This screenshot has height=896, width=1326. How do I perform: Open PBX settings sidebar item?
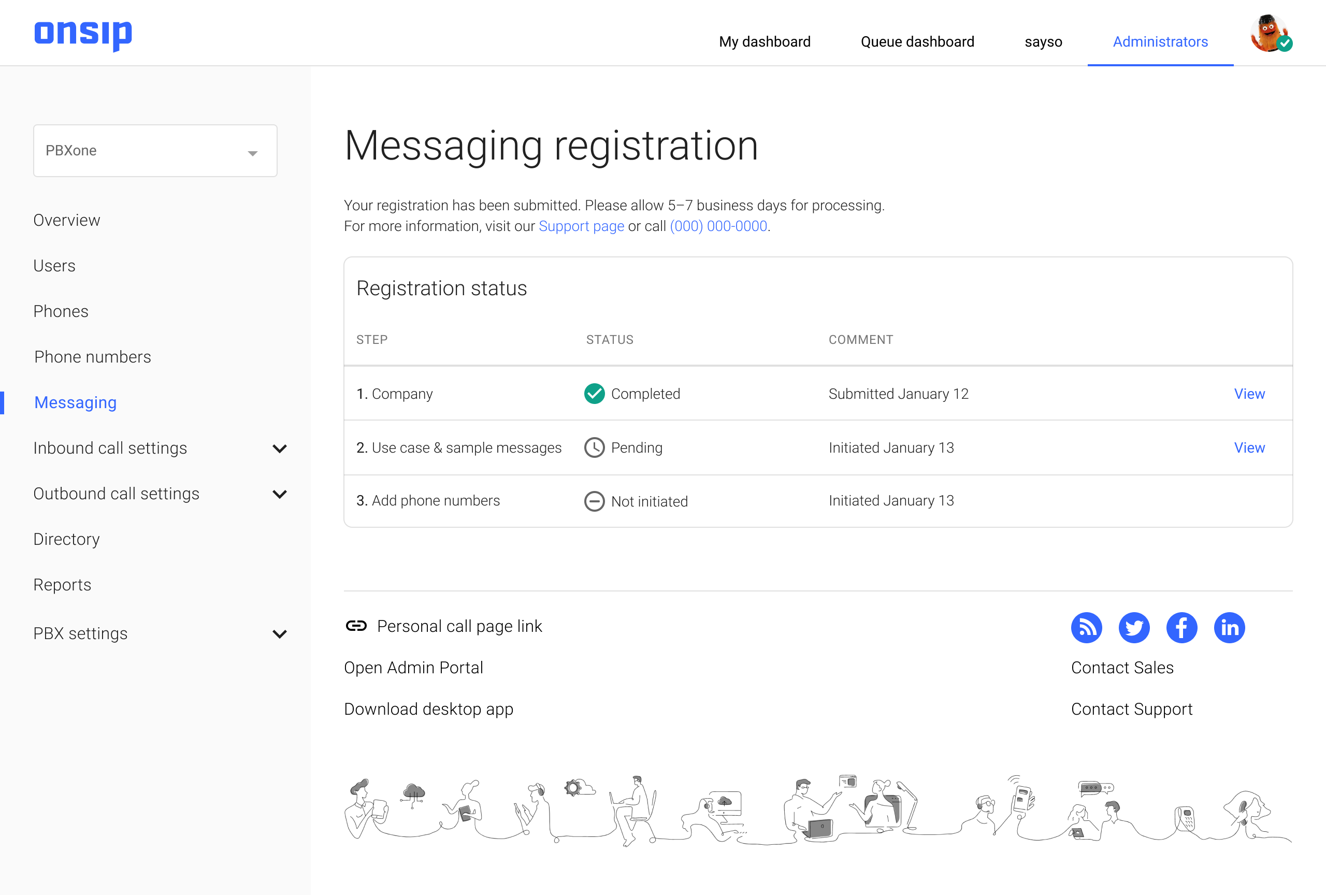click(80, 633)
